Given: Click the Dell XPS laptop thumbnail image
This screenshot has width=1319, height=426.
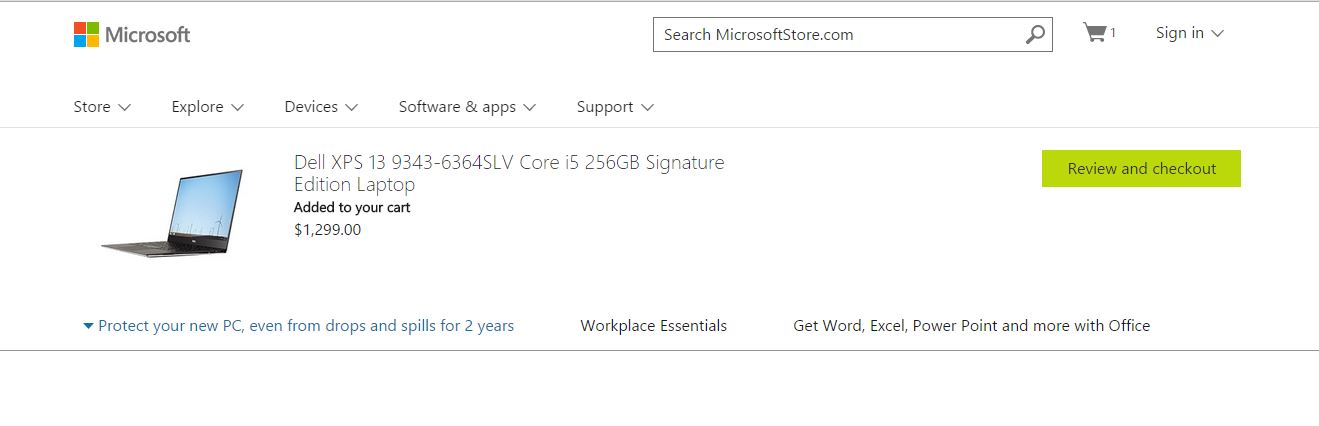Looking at the screenshot, I should pyautogui.click(x=172, y=213).
